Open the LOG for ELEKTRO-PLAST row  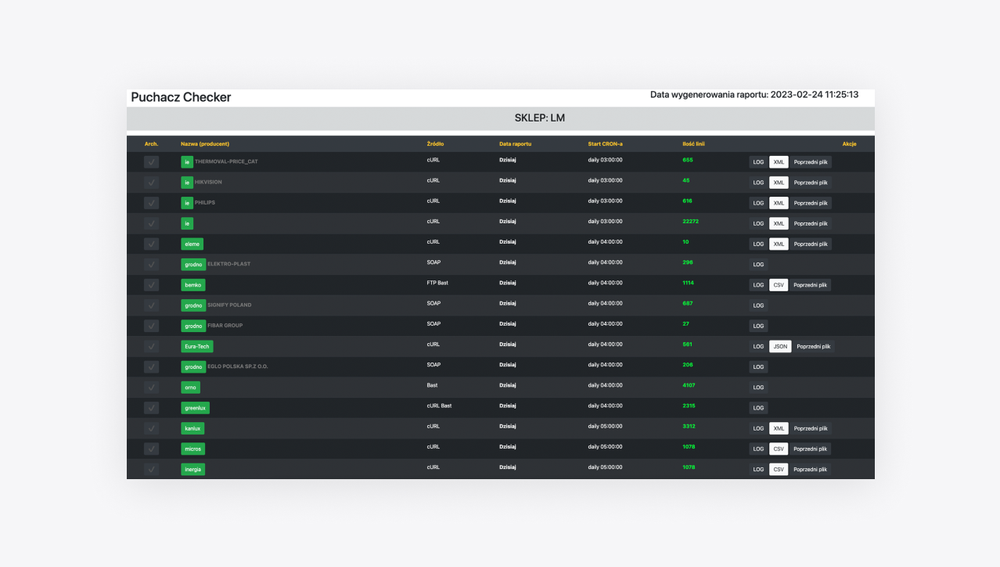[x=758, y=265]
